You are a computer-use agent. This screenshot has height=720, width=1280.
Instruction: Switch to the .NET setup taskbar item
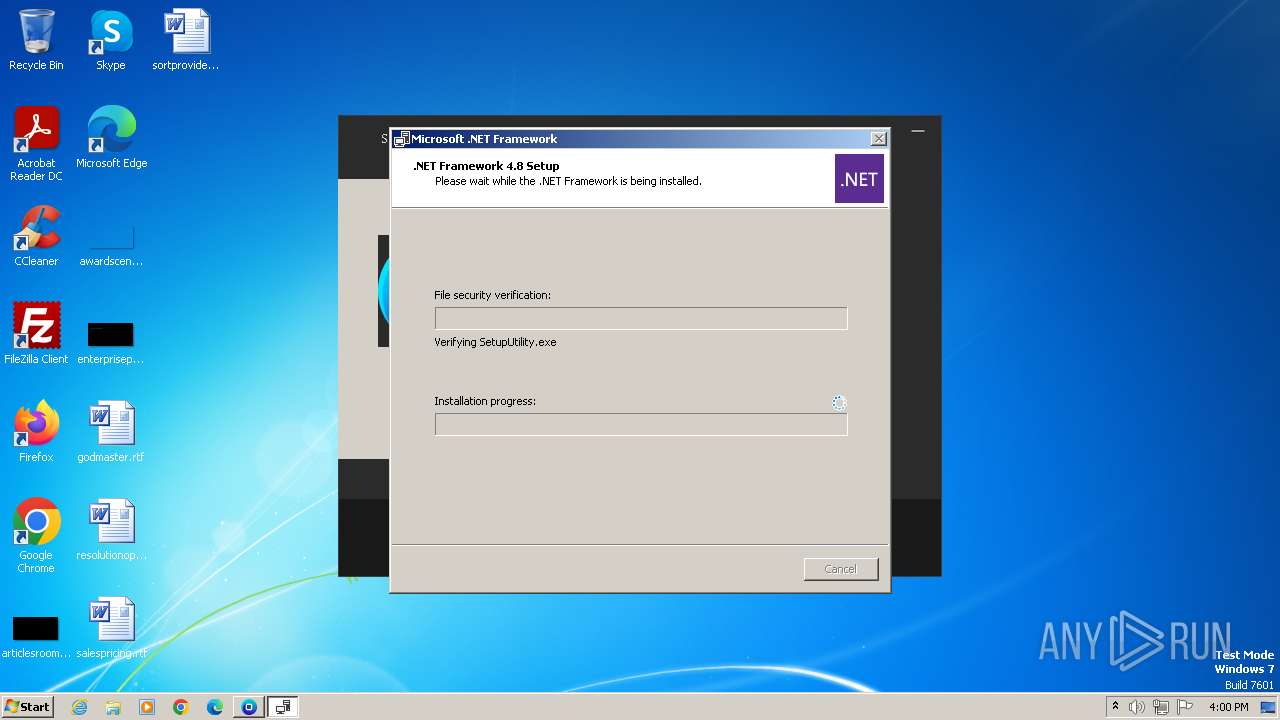tap(283, 707)
